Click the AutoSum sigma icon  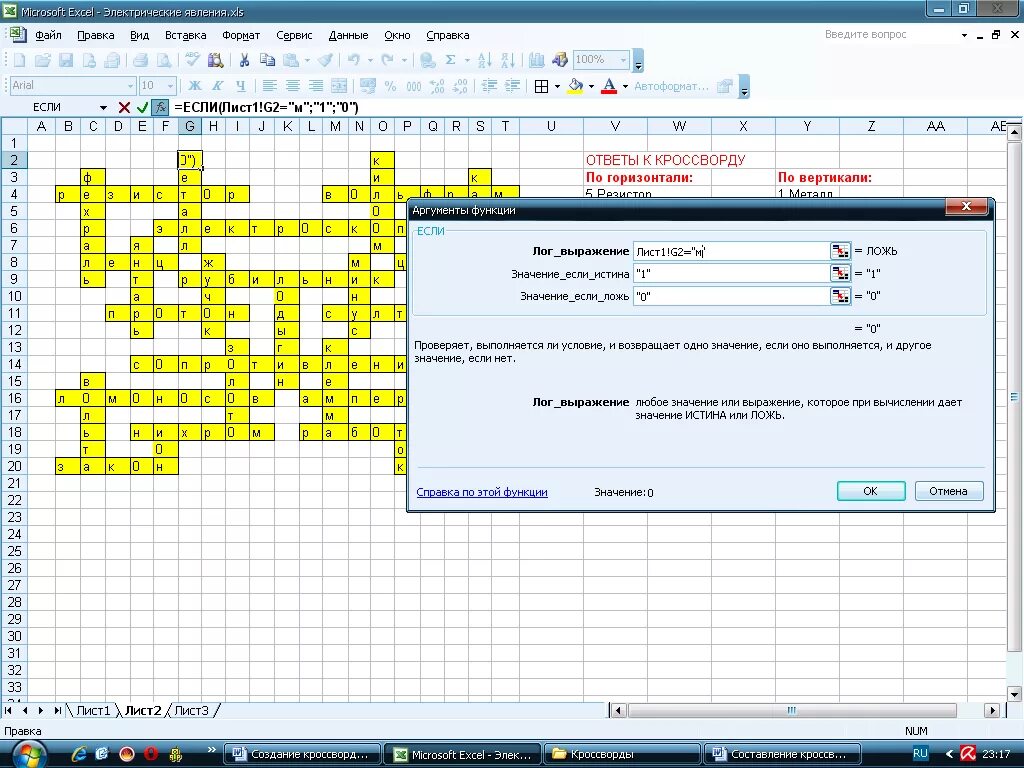450,60
